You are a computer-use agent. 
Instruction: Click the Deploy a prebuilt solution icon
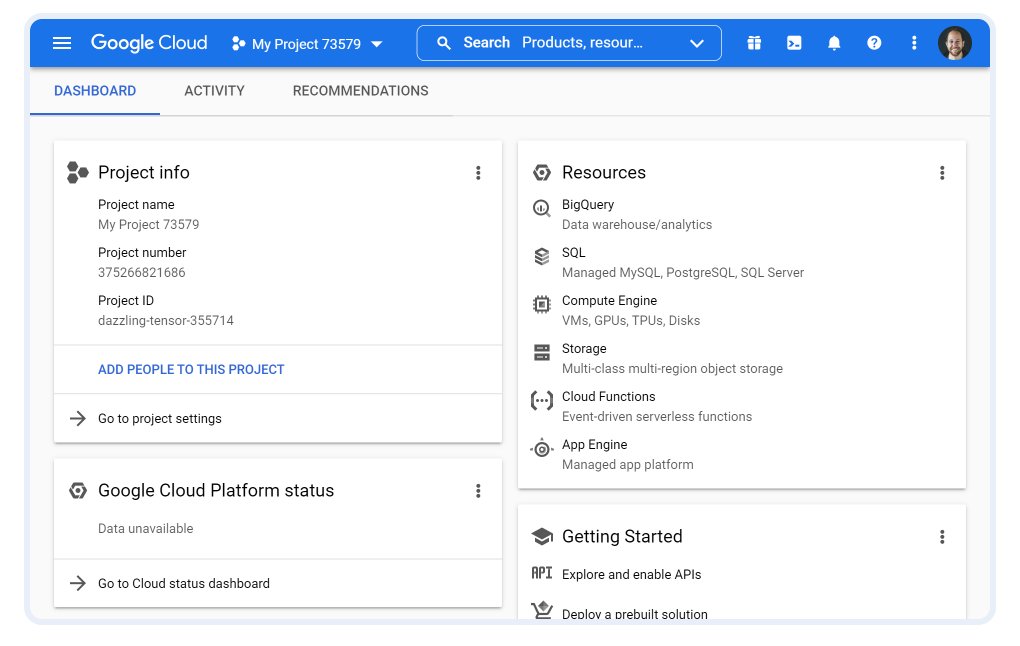(542, 611)
